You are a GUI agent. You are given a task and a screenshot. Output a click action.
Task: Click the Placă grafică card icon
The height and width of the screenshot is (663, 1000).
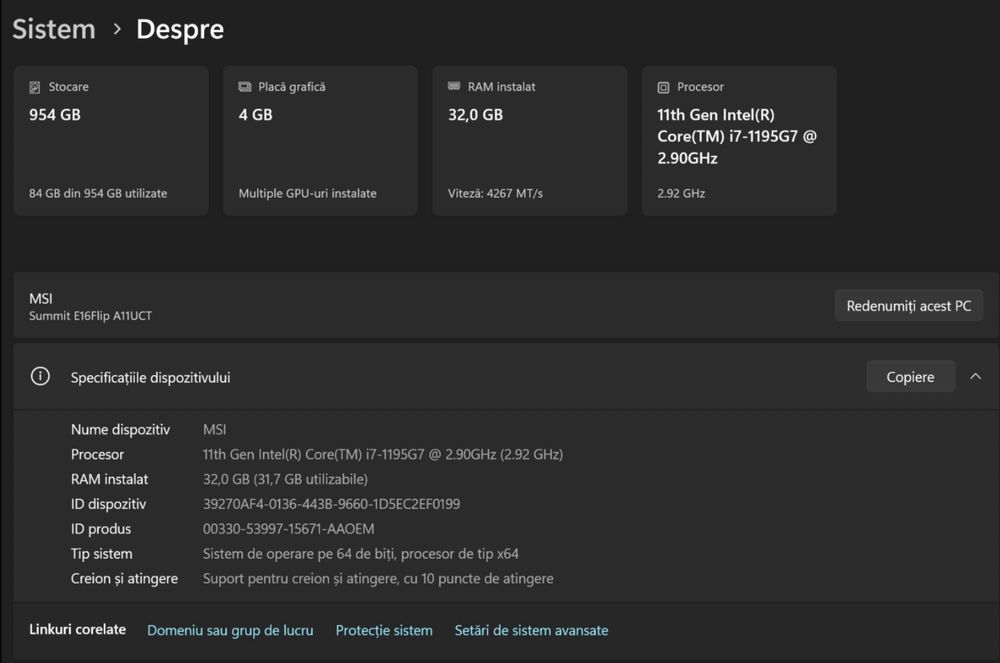(245, 87)
